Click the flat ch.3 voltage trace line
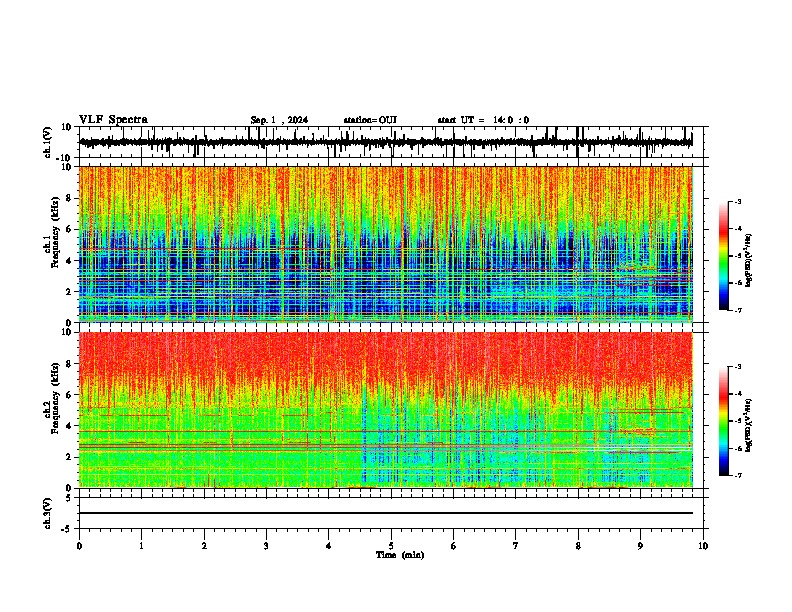 coord(386,513)
